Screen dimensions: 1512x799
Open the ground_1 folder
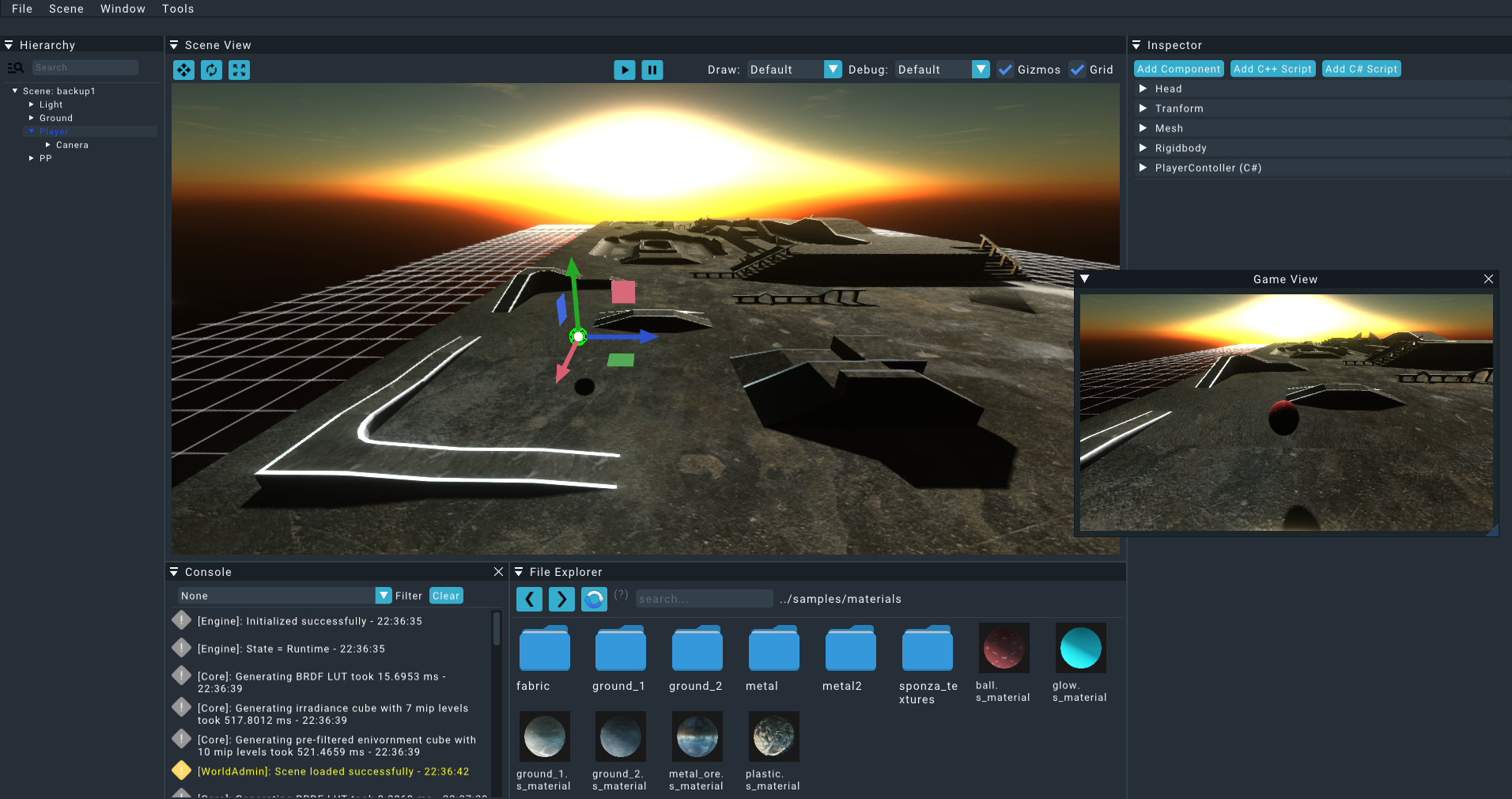point(620,648)
